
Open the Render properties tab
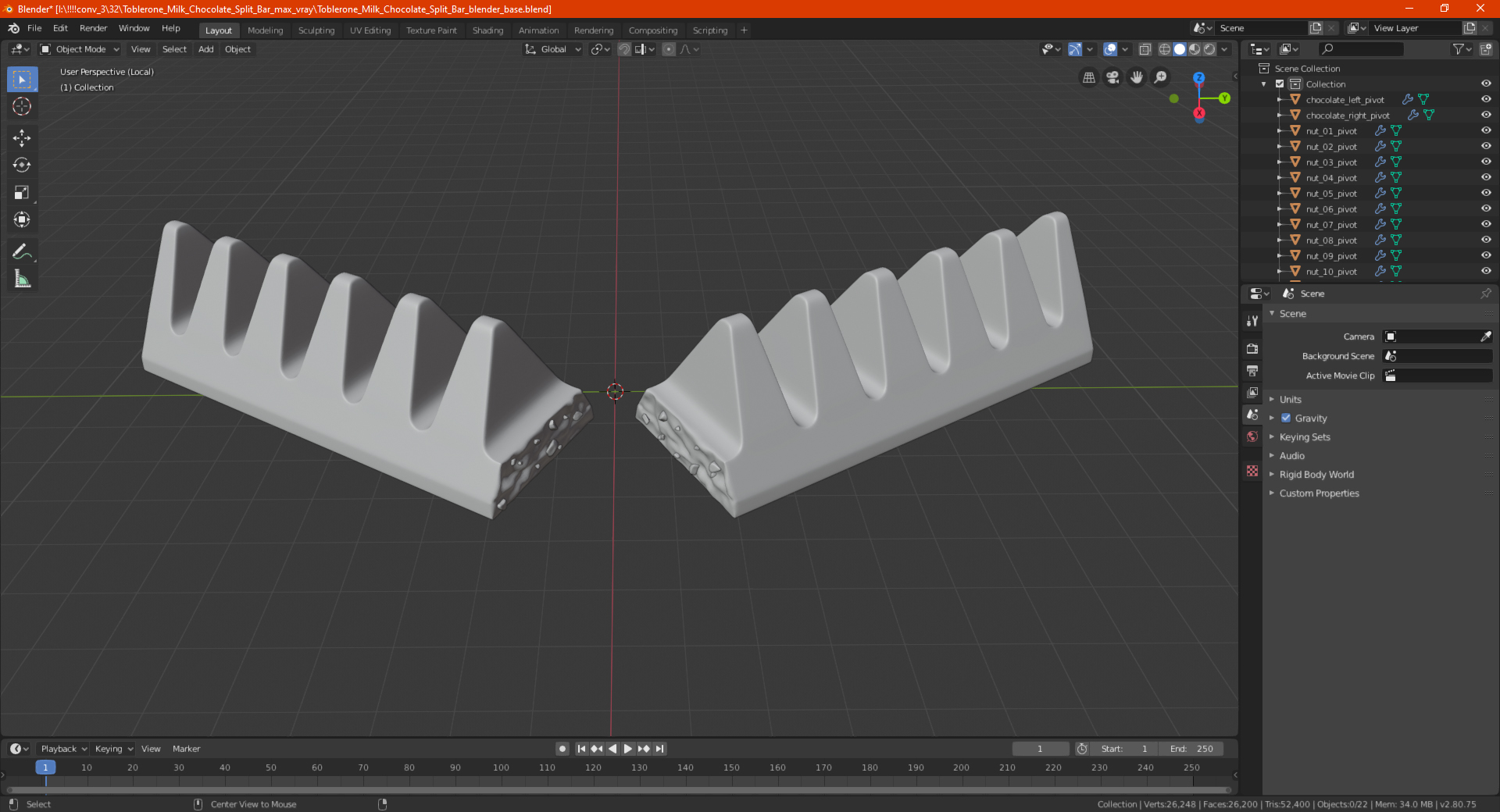click(x=1252, y=348)
